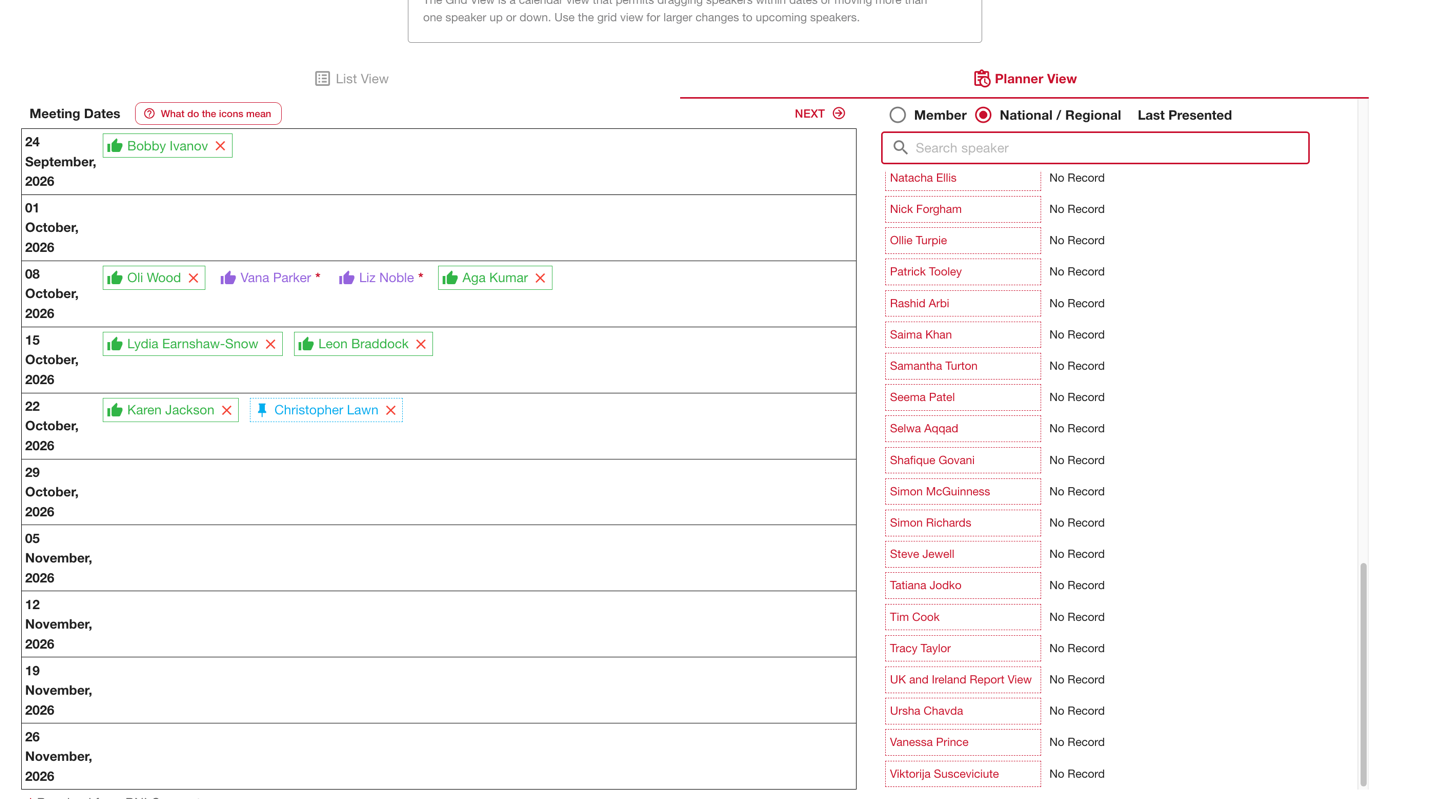Remove Leon Braddock with the red X

pos(421,344)
